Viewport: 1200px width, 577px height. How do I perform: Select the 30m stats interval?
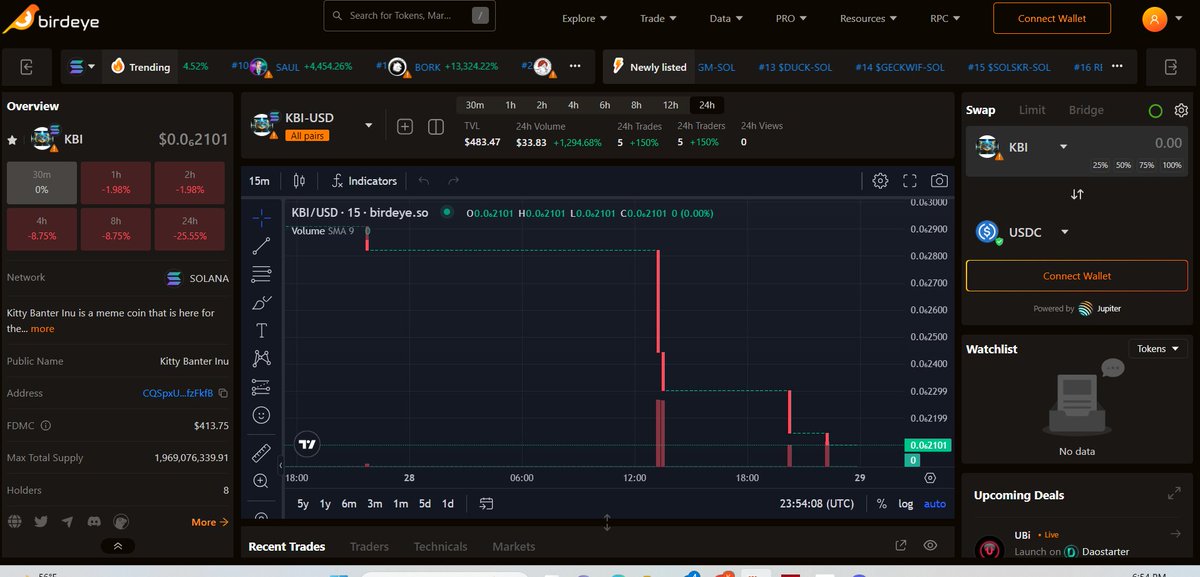tap(475, 105)
